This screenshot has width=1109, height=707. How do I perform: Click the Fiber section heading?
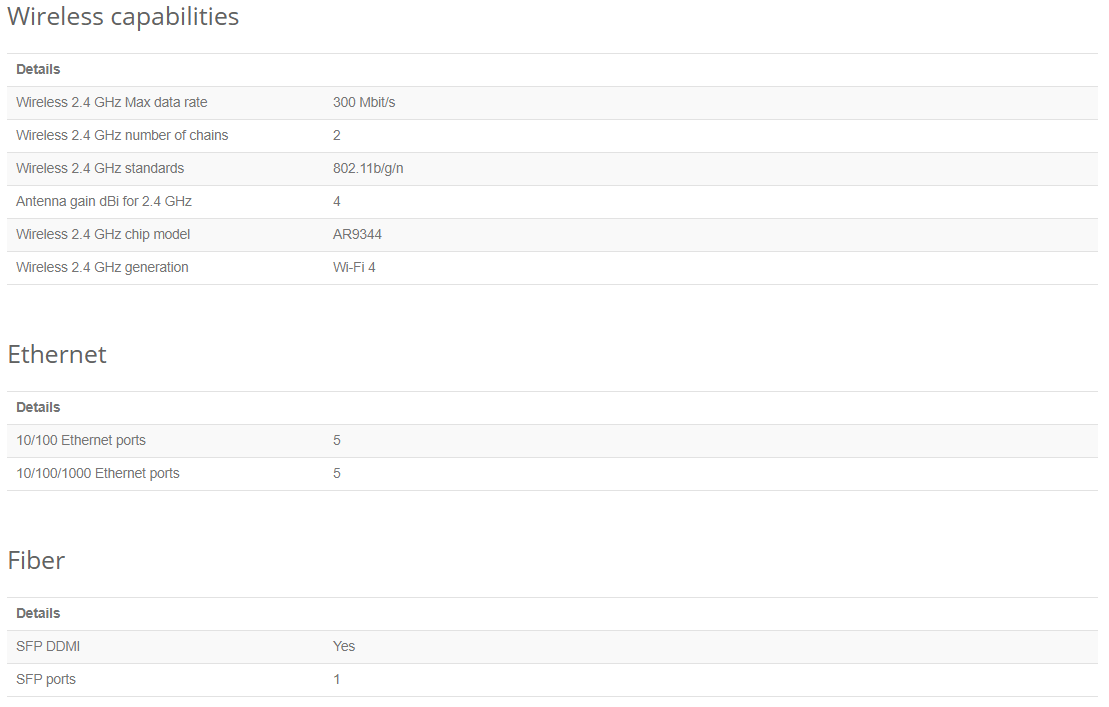pyautogui.click(x=38, y=561)
